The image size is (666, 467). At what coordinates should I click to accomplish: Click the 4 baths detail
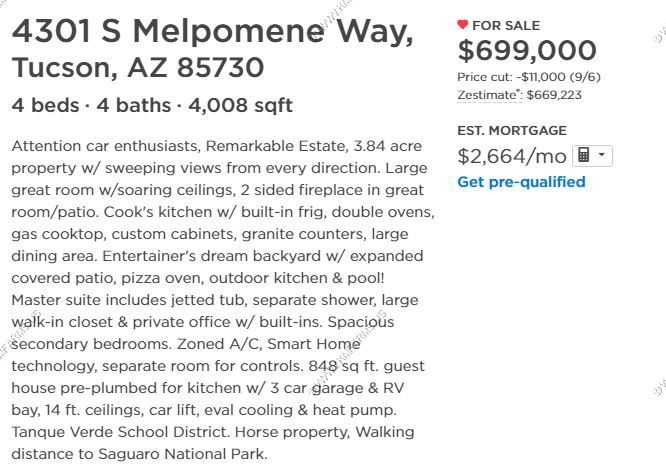click(x=133, y=105)
